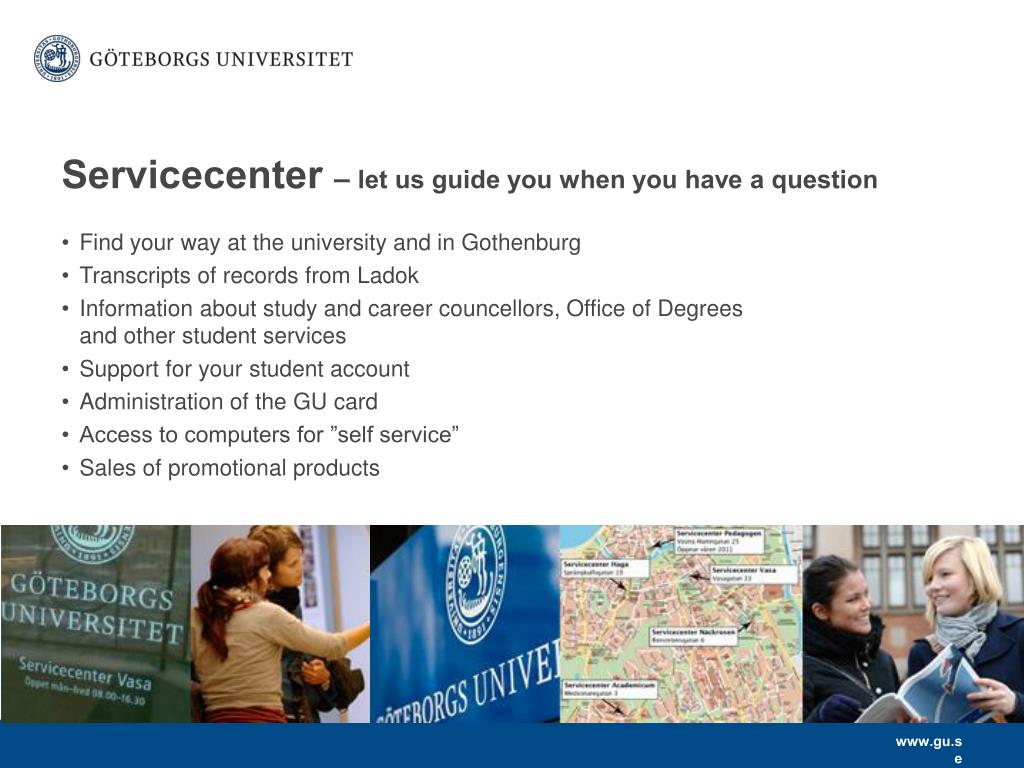Click 'Transcripts of records from Ladok' bullet
Image resolution: width=1024 pixels, height=768 pixels.
point(249,276)
